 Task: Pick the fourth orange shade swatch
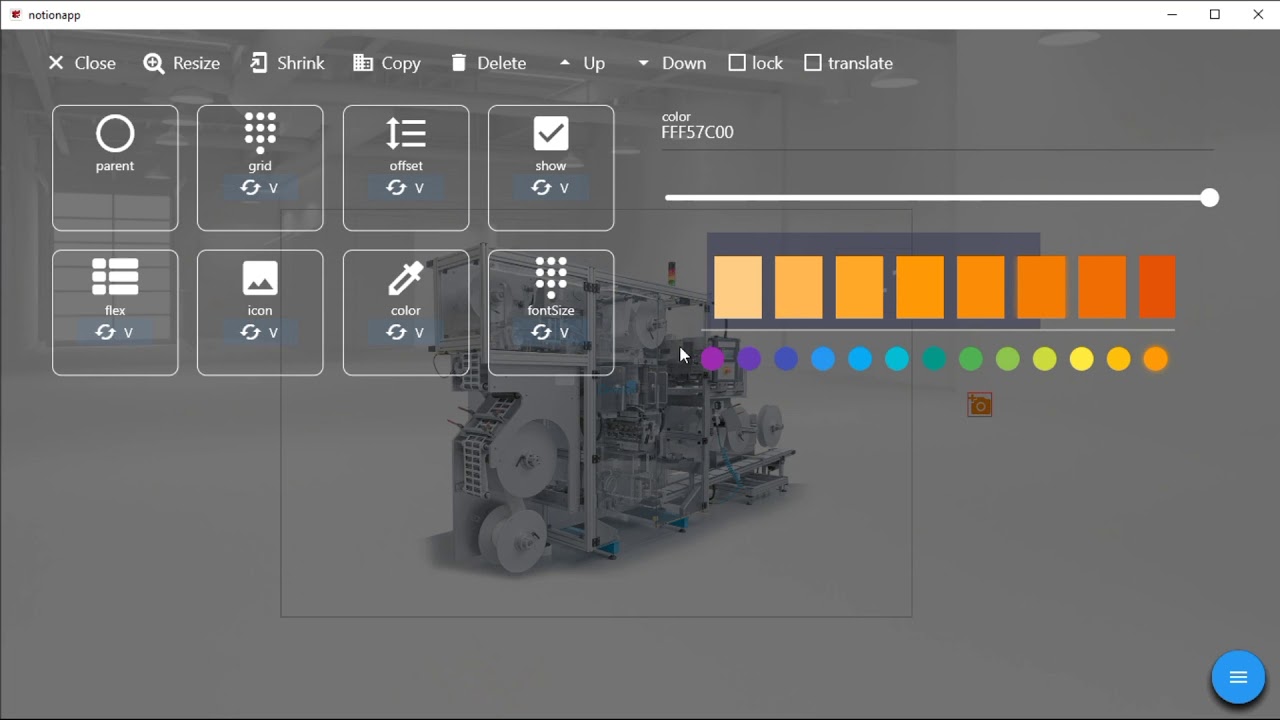(x=920, y=288)
